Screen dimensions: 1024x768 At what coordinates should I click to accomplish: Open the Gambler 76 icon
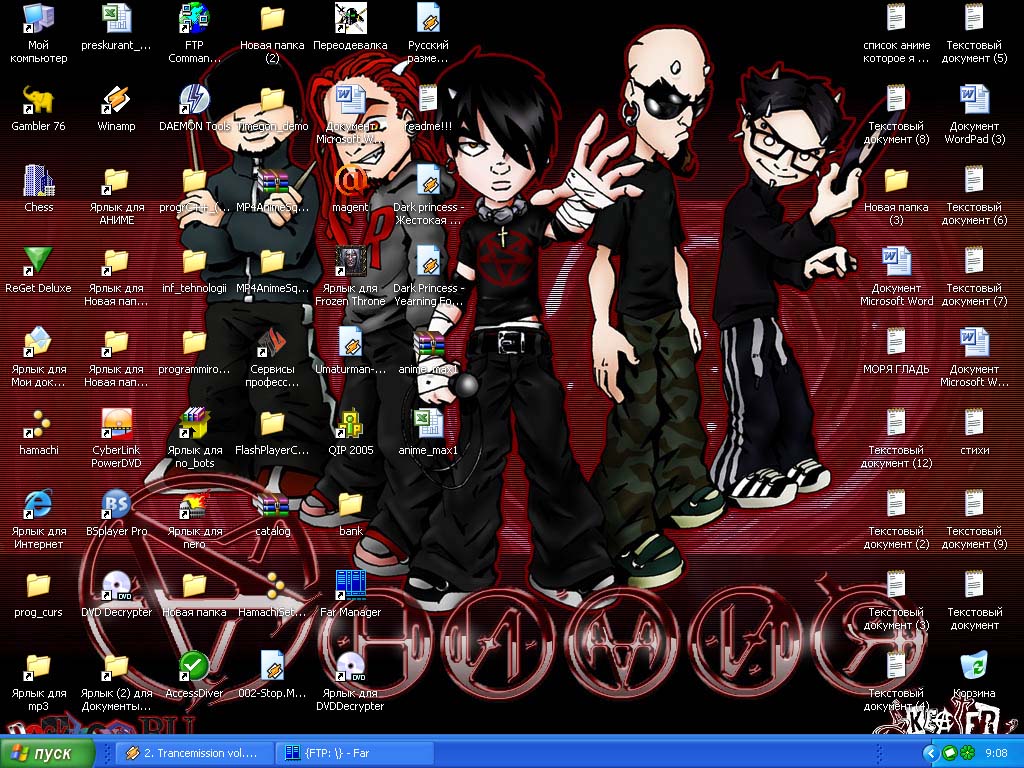point(38,102)
